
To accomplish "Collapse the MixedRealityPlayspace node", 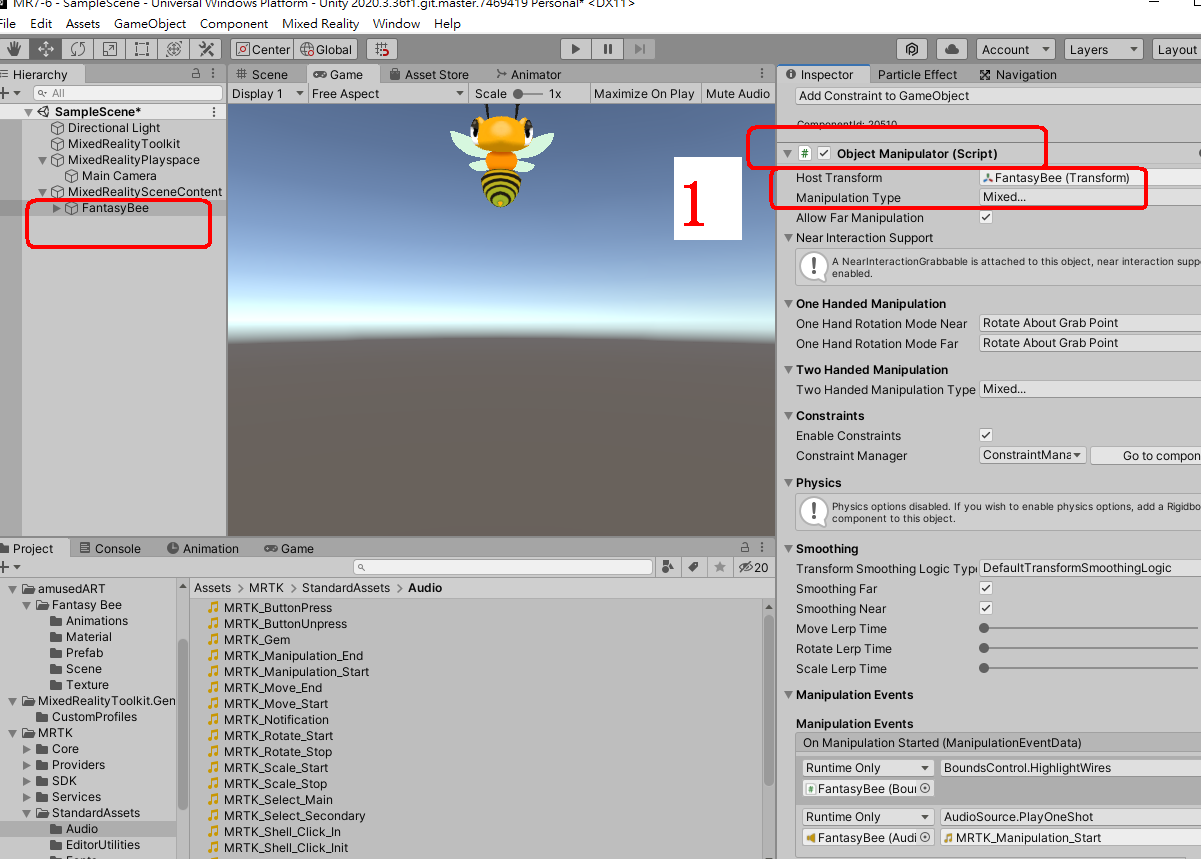I will pyautogui.click(x=43, y=160).
